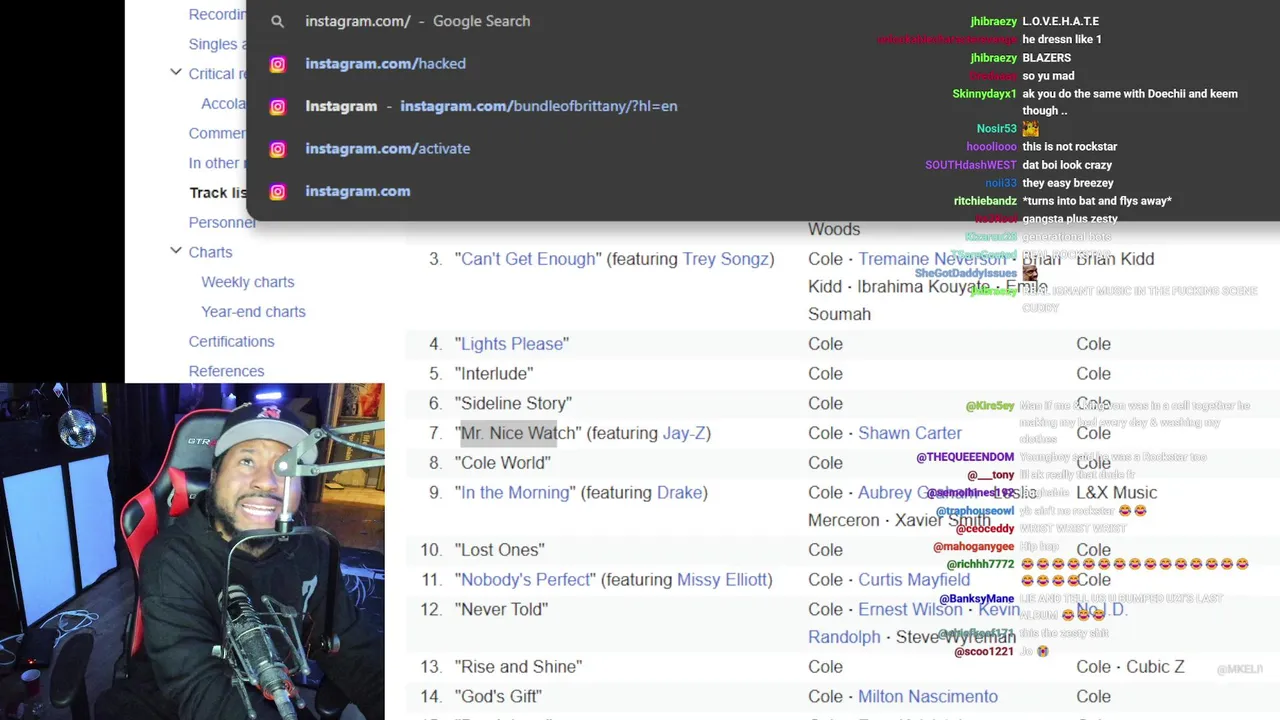Click the "Sideline Story" track title
1280x720 pixels.
point(513,403)
